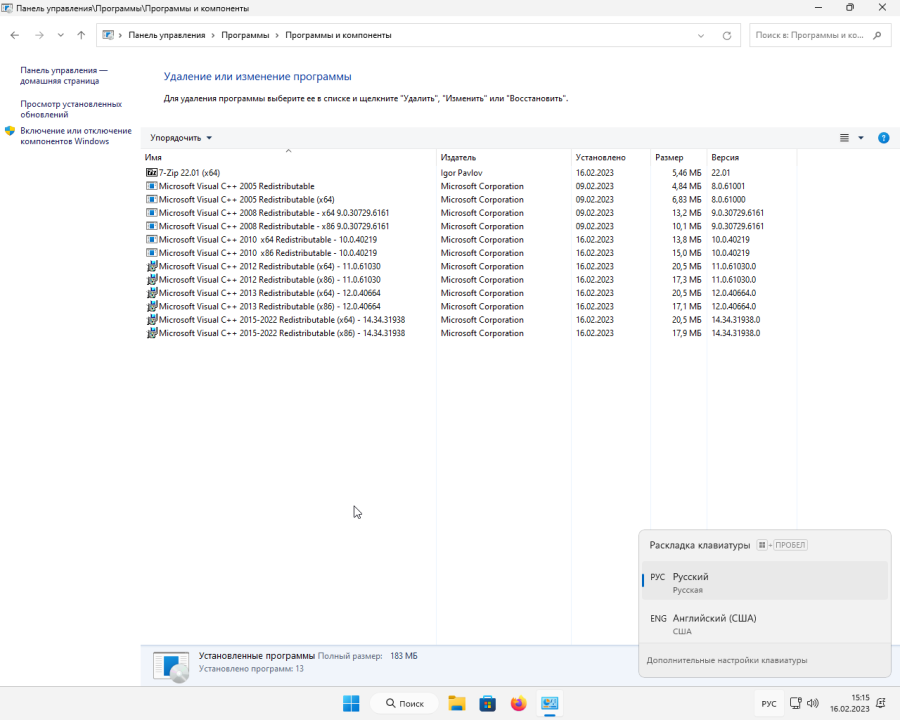Image resolution: width=900 pixels, height=720 pixels.
Task: Open Панель управления домашняя страница link
Action: click(63, 75)
